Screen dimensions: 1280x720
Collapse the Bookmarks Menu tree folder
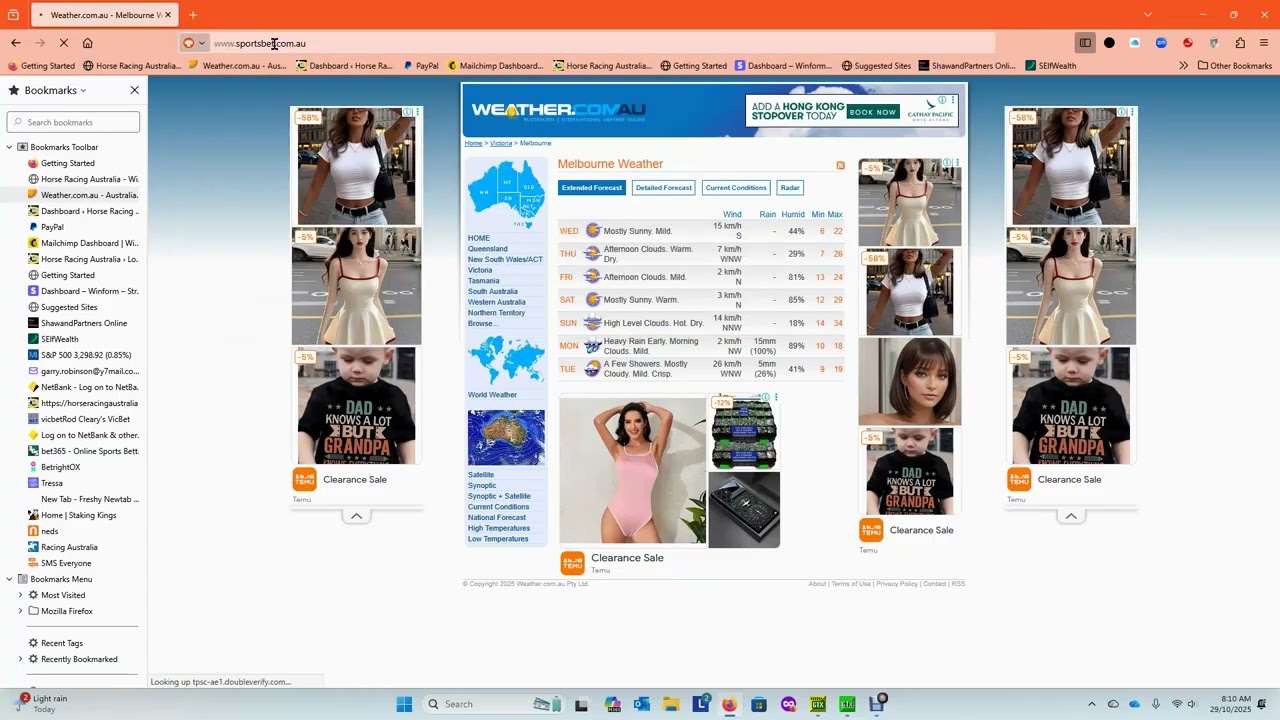10,579
